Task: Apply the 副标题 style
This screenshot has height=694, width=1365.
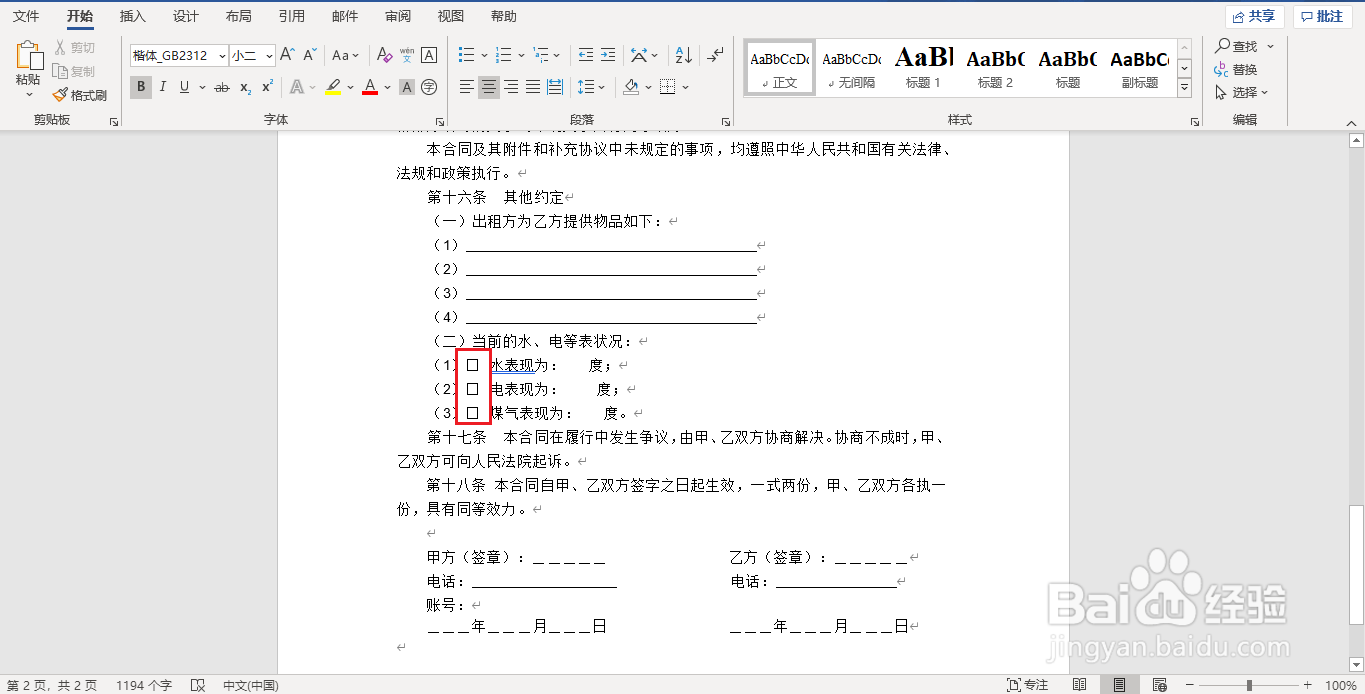Action: click(1139, 67)
